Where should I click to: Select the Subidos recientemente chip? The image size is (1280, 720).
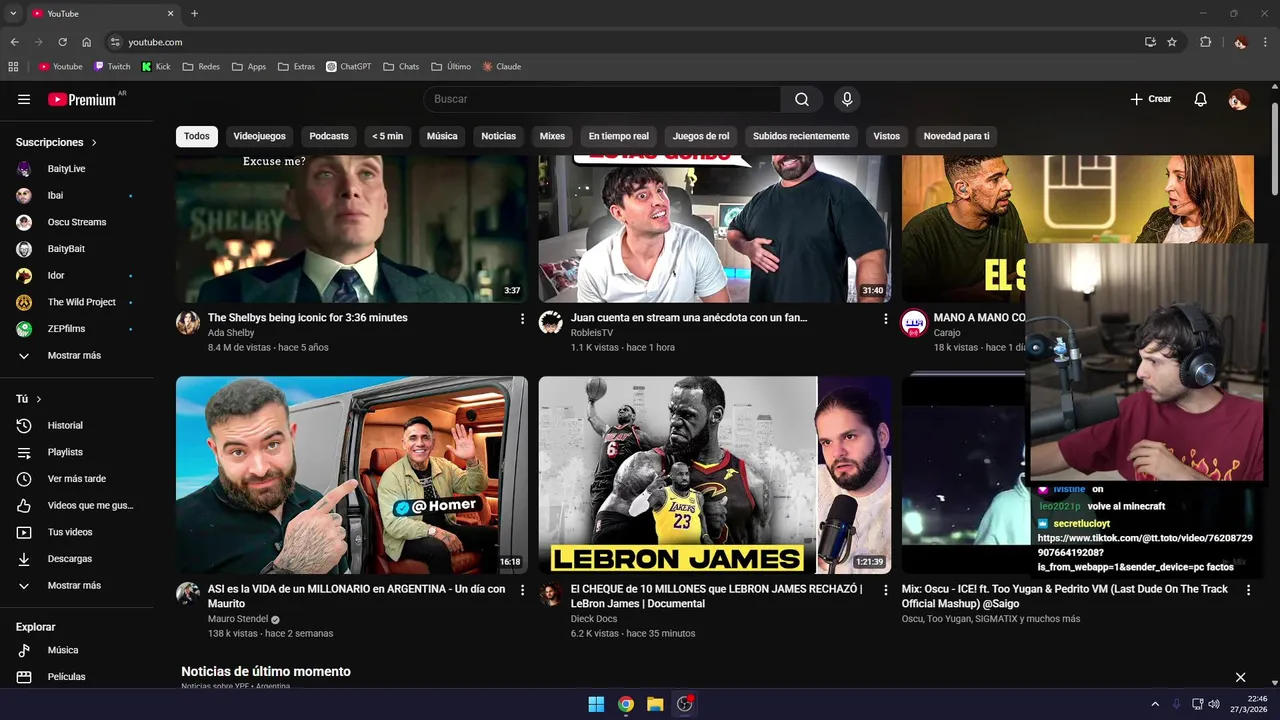pyautogui.click(x=801, y=136)
